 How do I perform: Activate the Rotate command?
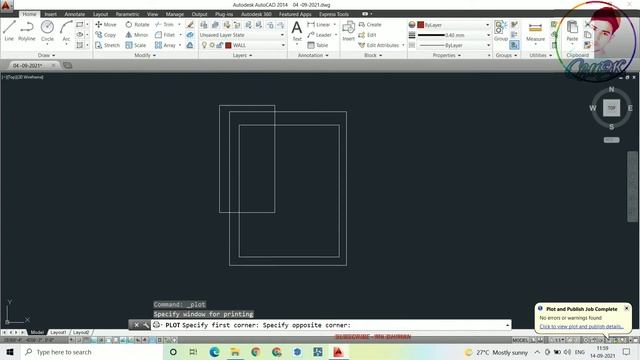137,24
